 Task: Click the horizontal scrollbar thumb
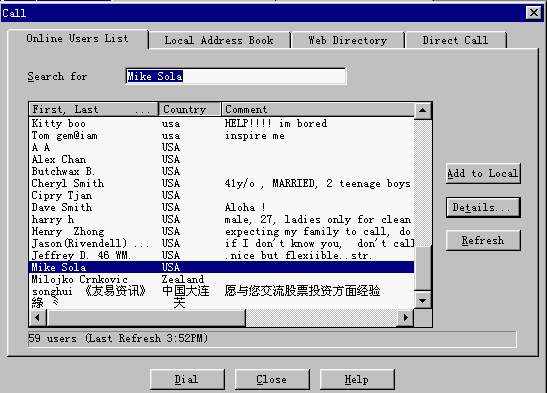click(146, 318)
